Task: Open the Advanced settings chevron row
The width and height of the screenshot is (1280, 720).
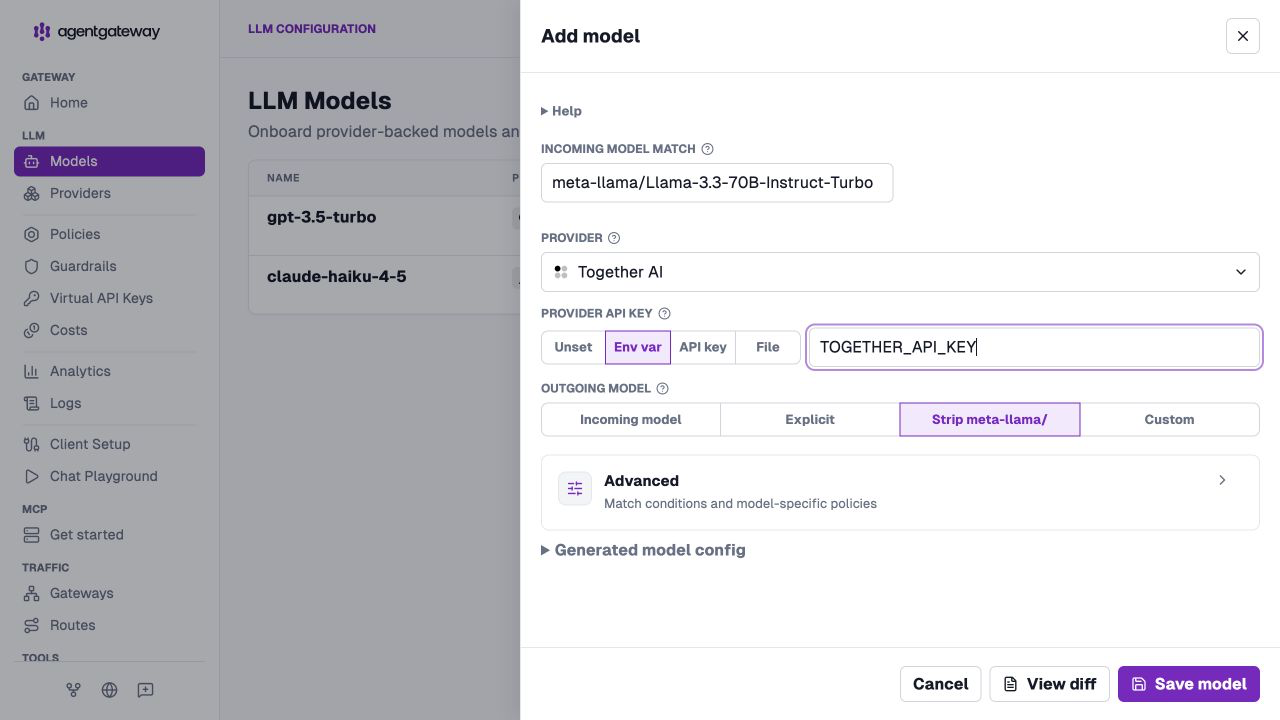Action: coord(900,492)
